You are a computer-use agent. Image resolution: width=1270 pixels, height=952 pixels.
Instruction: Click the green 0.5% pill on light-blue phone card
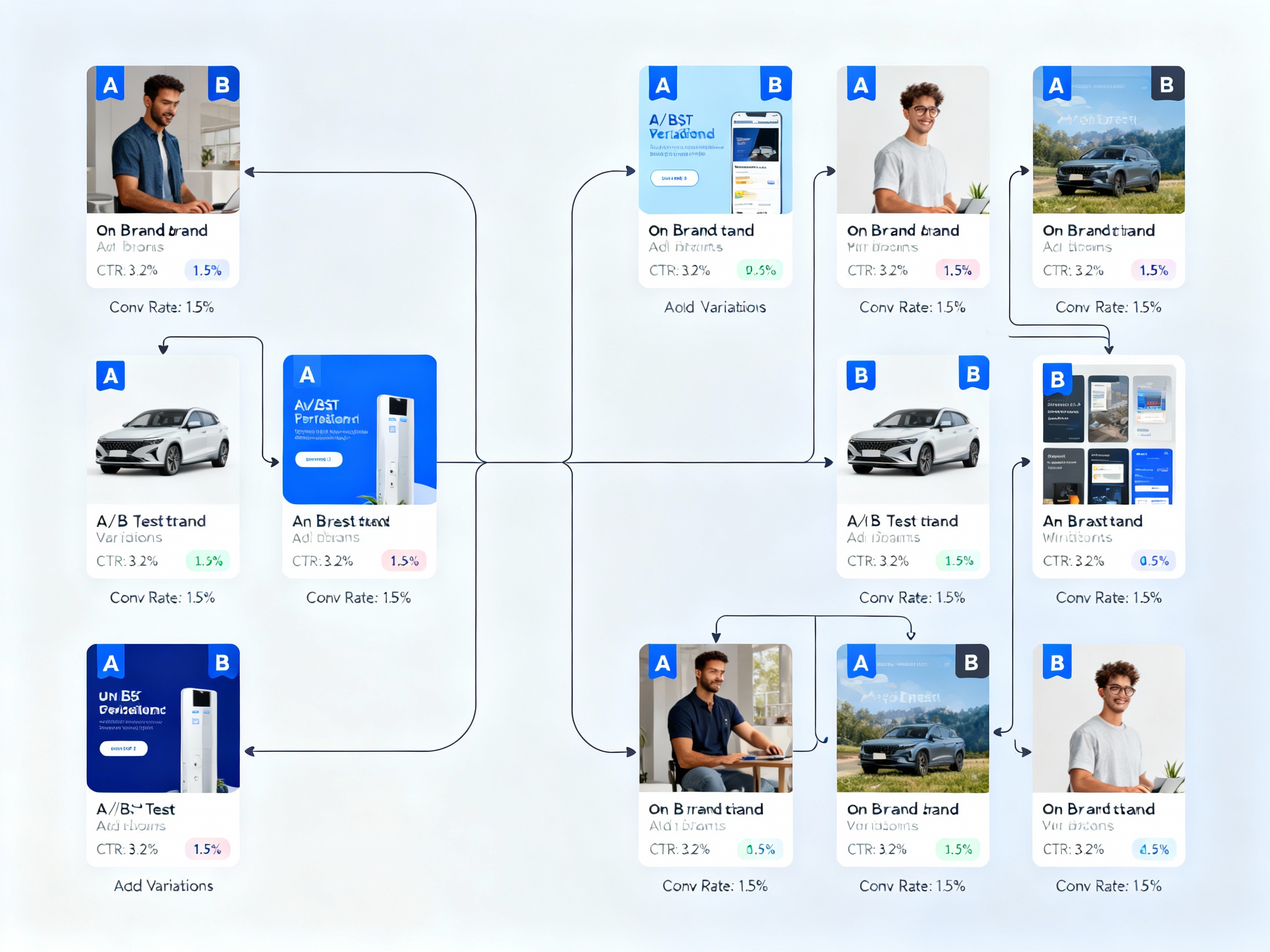point(760,271)
